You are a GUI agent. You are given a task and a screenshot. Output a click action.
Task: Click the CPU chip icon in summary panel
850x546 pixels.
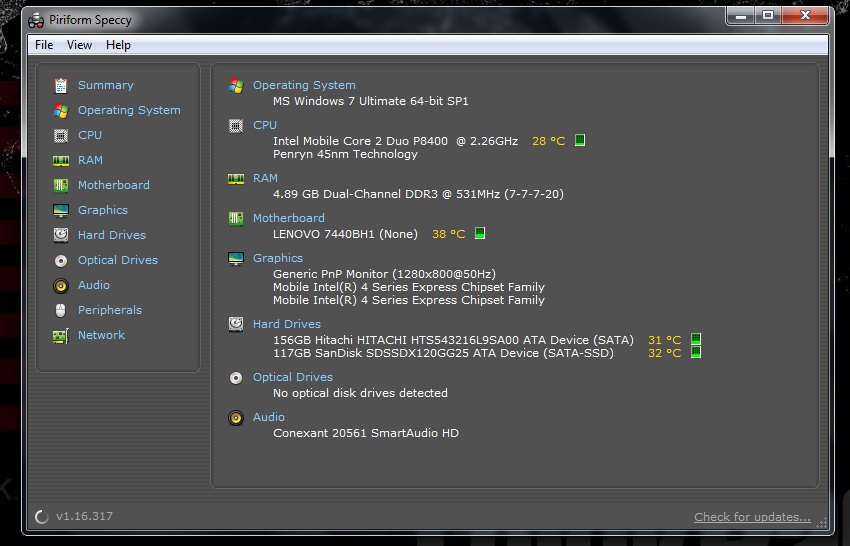point(236,126)
